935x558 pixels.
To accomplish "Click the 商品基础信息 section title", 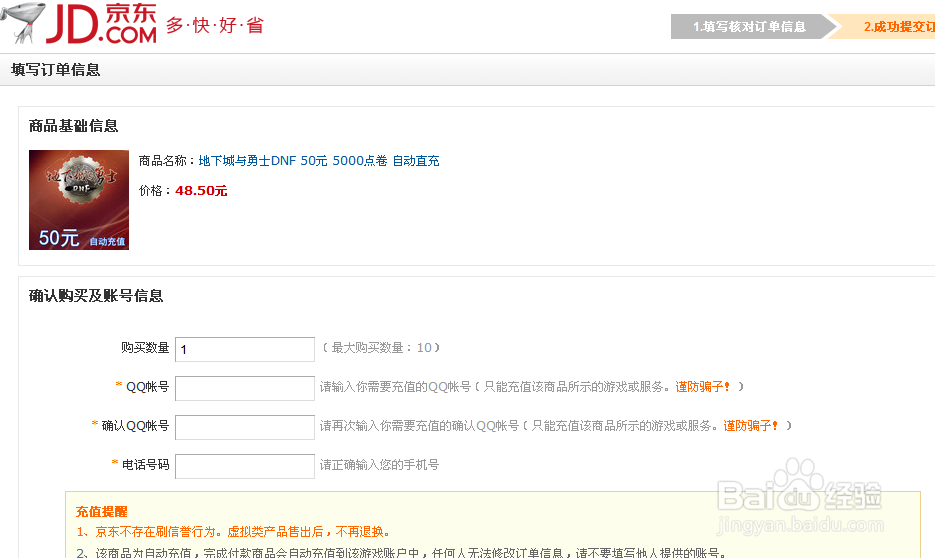I will (x=73, y=126).
